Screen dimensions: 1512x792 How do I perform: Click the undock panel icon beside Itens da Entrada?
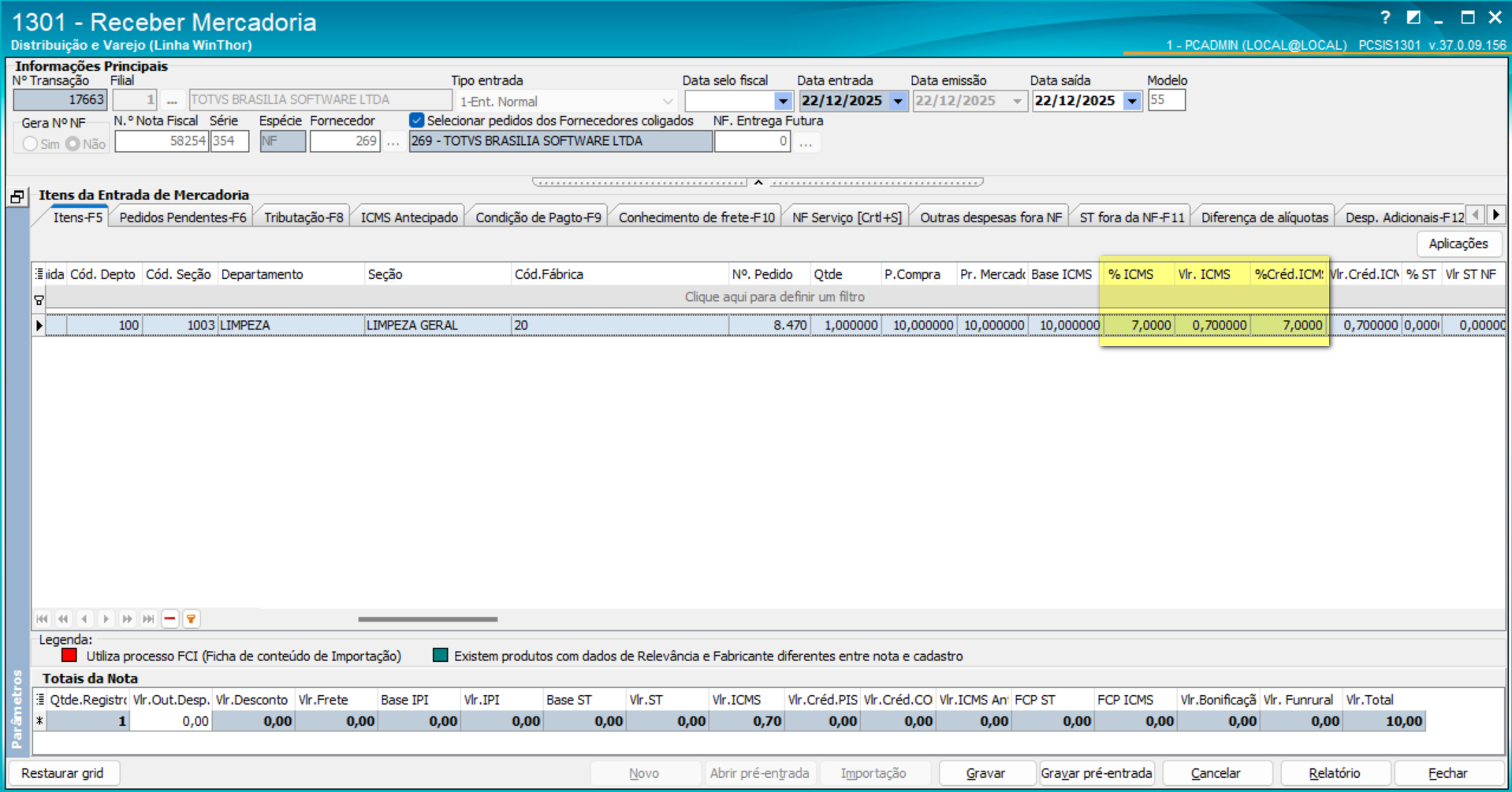[x=17, y=195]
